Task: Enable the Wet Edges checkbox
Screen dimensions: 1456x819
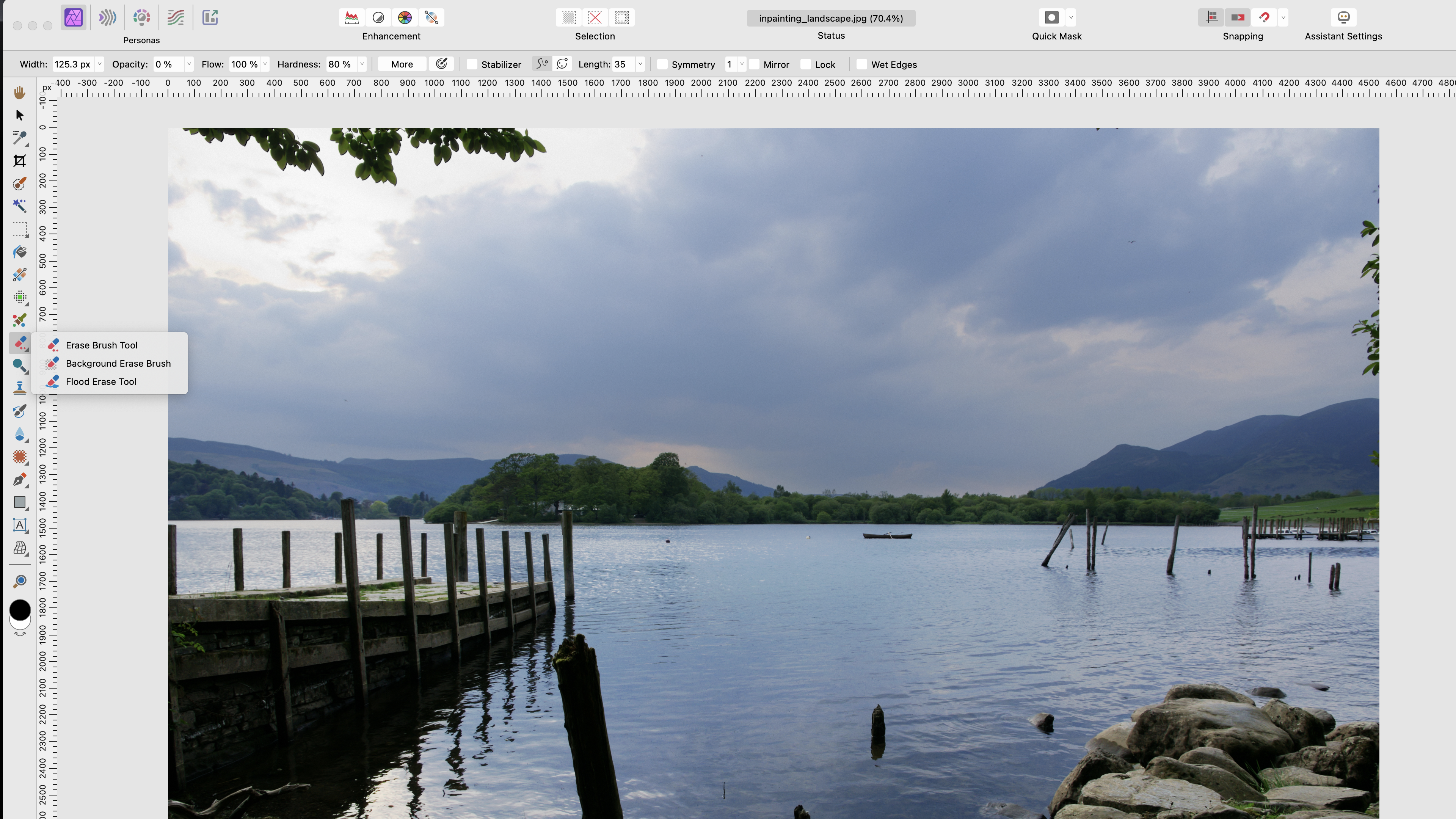Action: (x=862, y=64)
